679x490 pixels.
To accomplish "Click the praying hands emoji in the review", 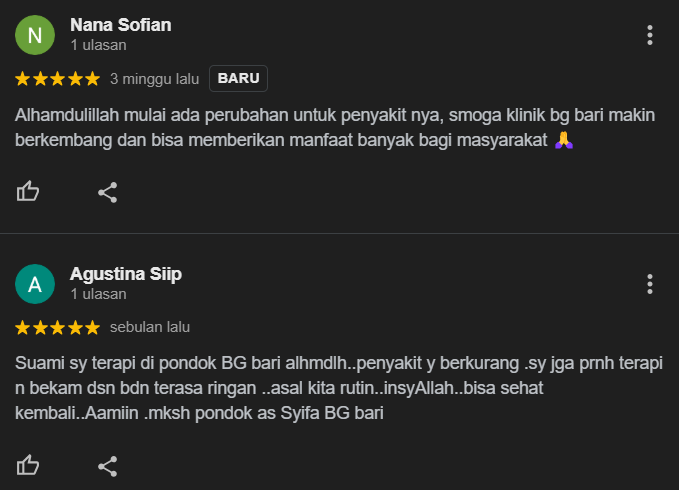I will tap(564, 140).
